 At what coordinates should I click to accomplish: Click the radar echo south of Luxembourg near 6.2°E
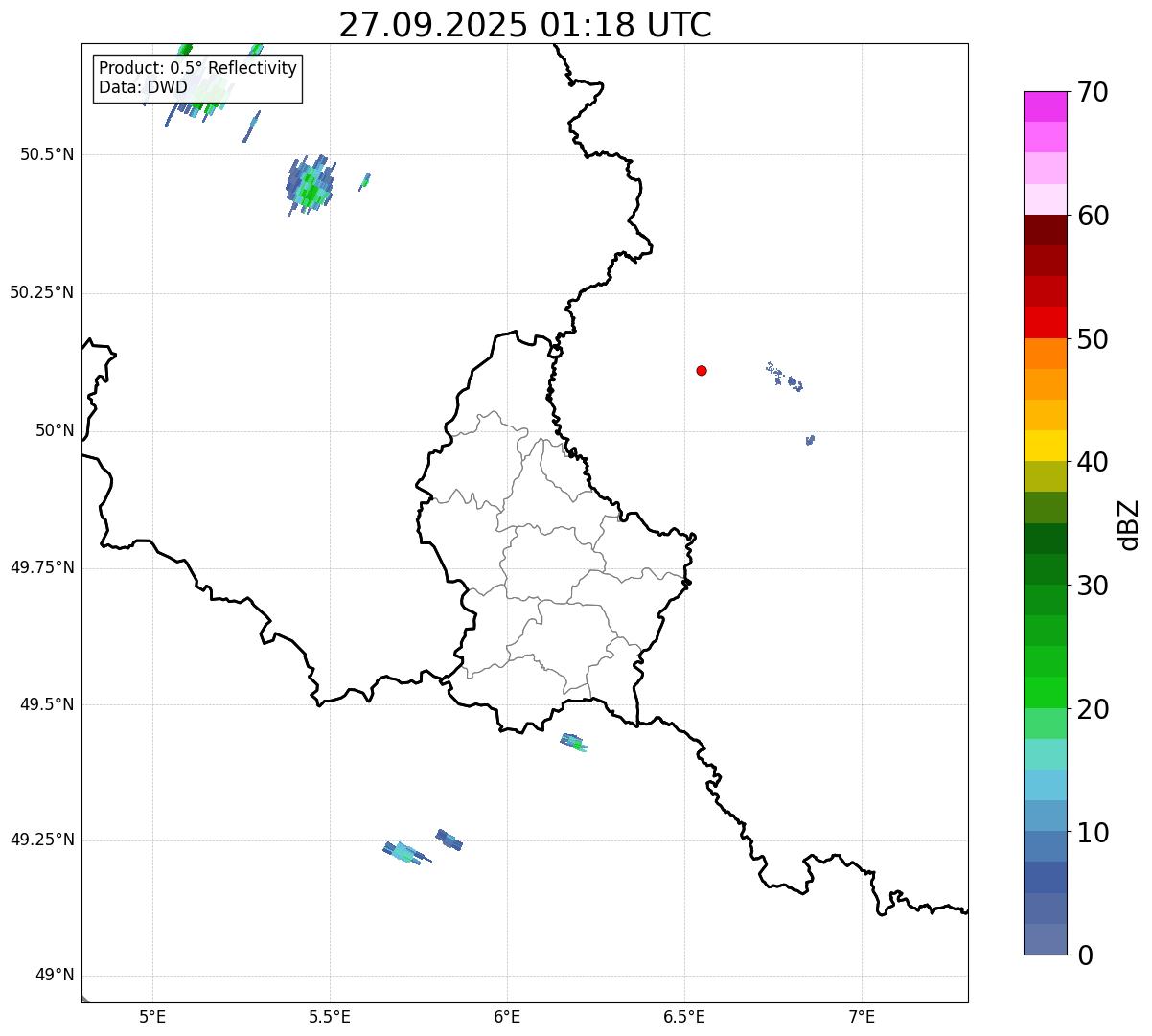click(x=573, y=742)
